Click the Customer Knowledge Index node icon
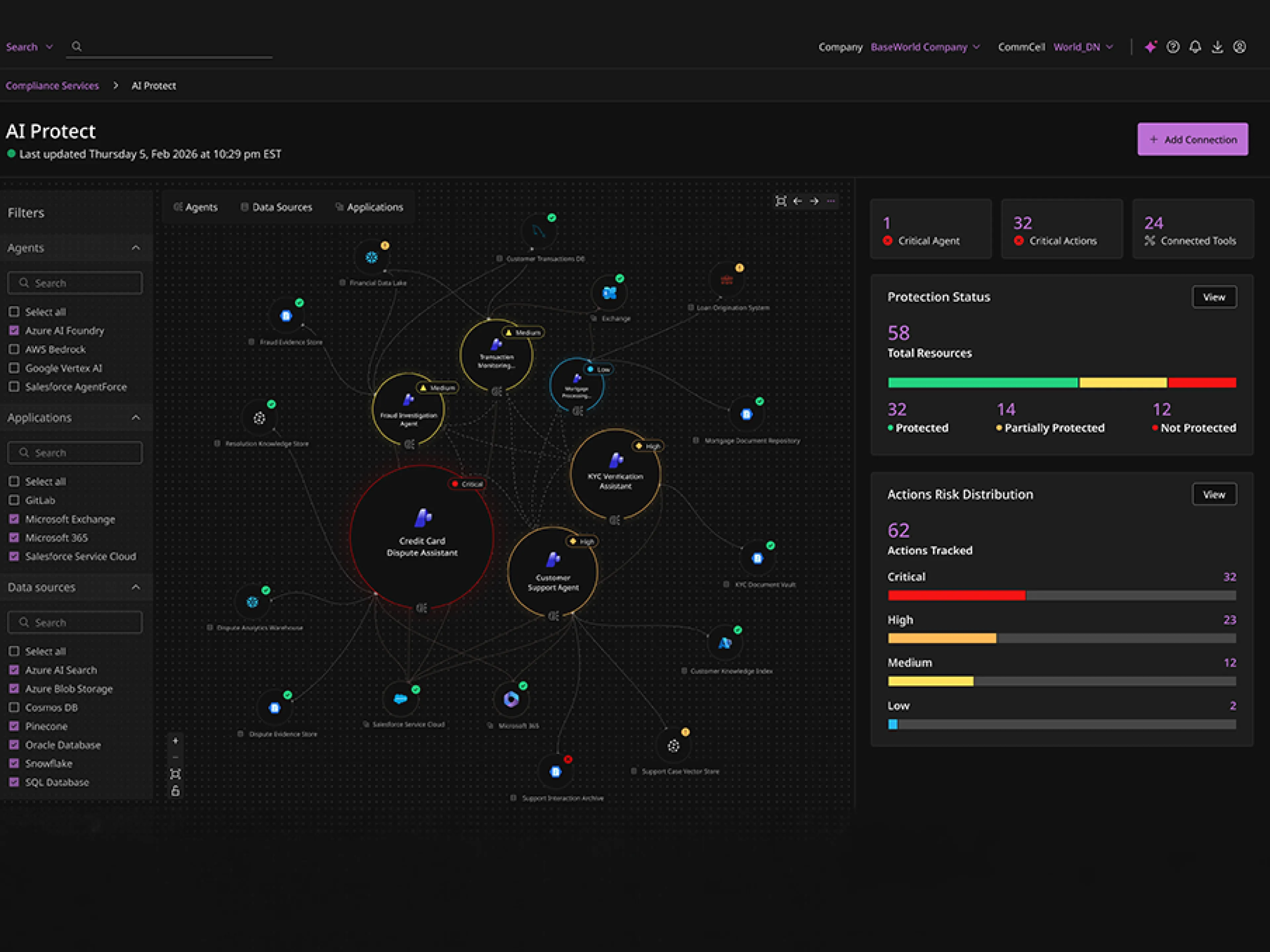1270x952 pixels. point(725,643)
